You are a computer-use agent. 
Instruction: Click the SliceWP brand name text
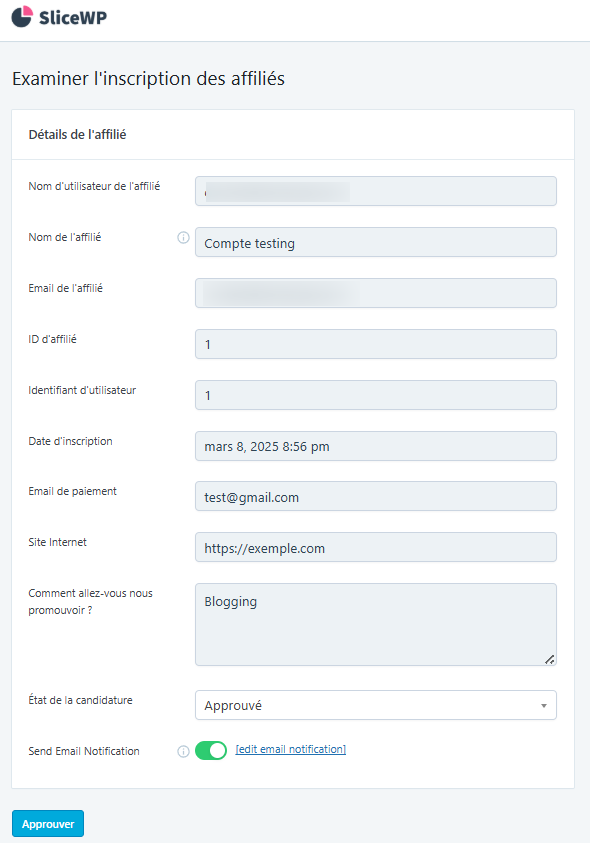(73, 18)
